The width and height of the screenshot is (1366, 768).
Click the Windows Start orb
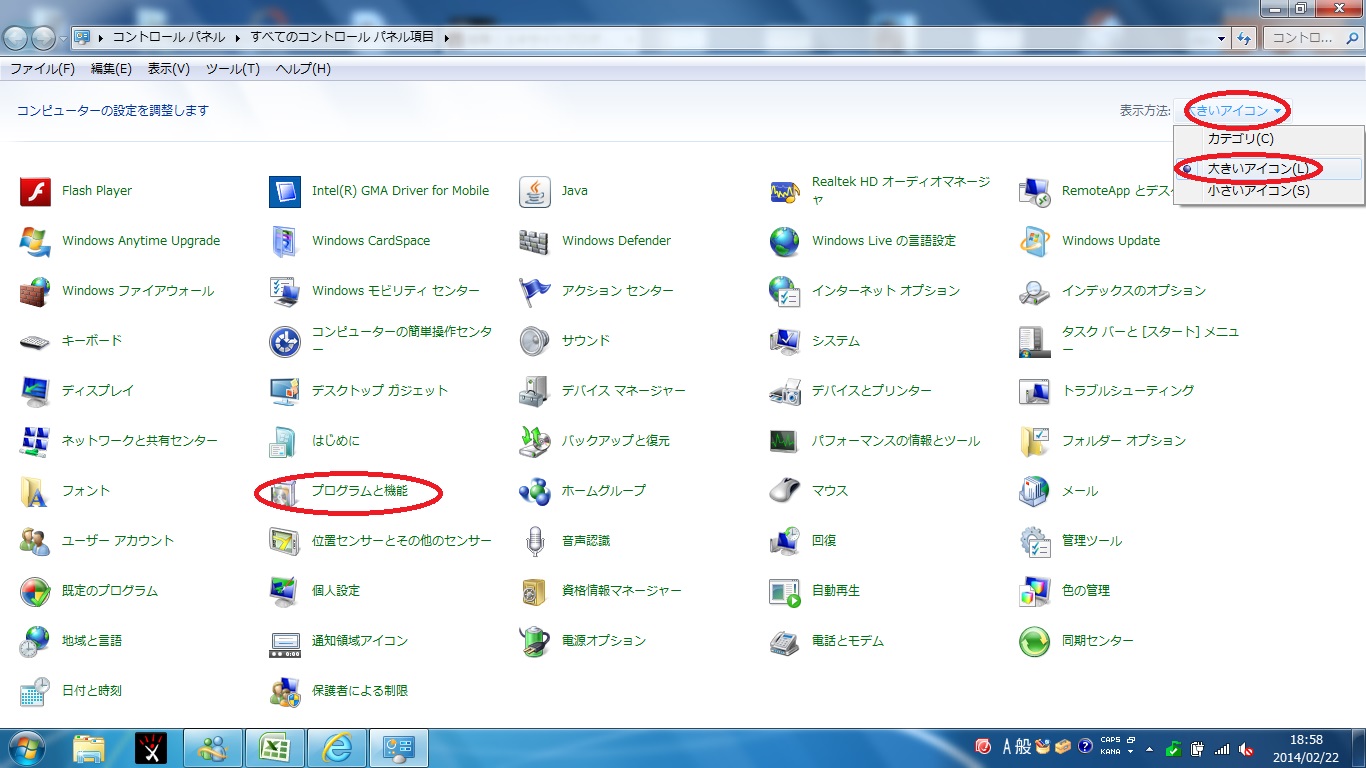click(27, 748)
